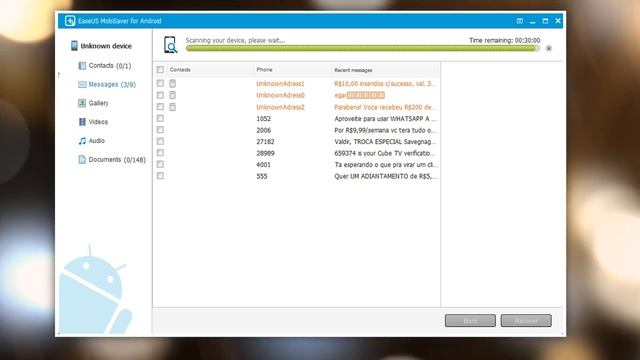
Task: Open the Videos category
Action: (98, 122)
